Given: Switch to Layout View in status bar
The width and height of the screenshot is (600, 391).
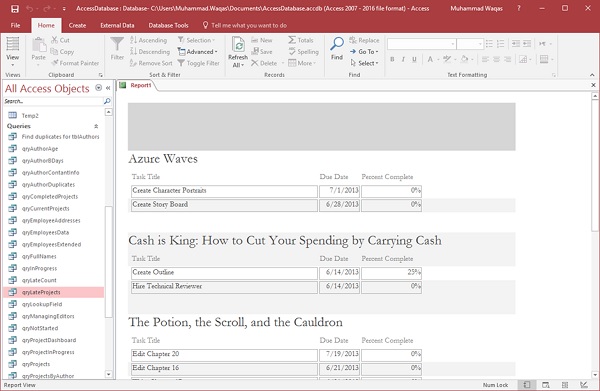Looking at the screenshot, I should pos(564,385).
